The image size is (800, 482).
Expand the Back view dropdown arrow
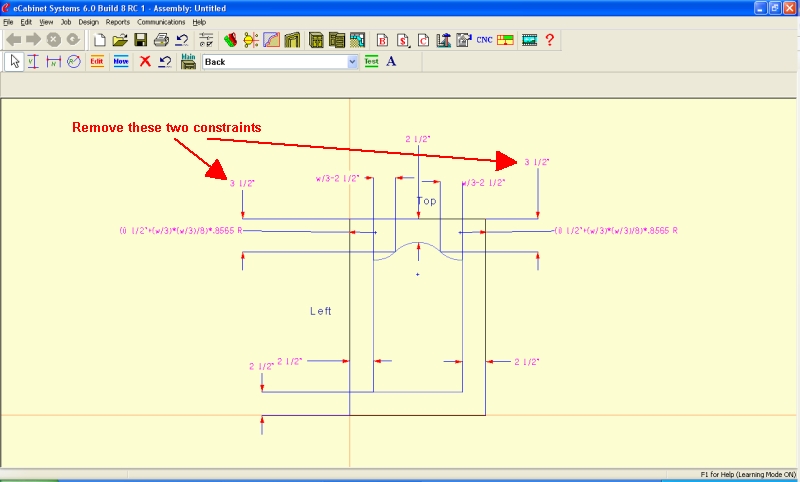[352, 62]
